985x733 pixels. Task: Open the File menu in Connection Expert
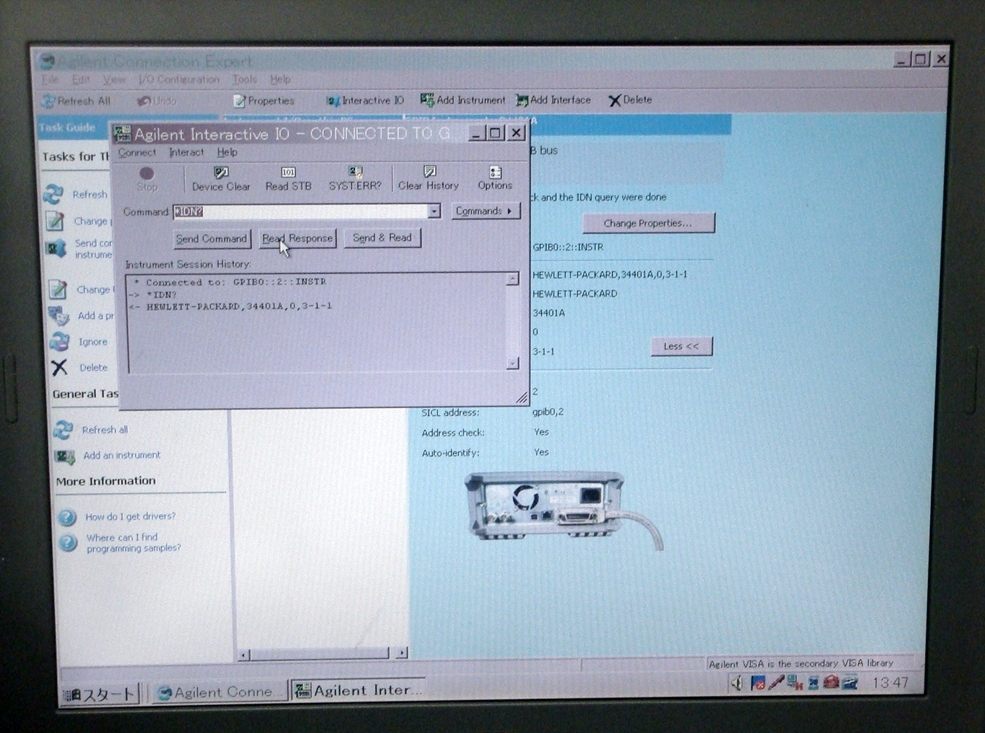pyautogui.click(x=50, y=80)
